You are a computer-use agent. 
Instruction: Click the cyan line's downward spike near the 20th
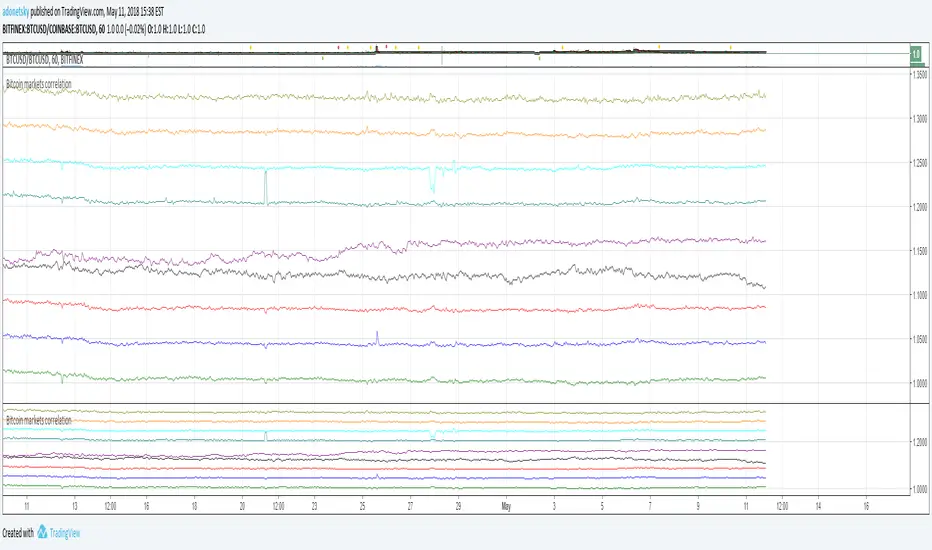[x=265, y=190]
